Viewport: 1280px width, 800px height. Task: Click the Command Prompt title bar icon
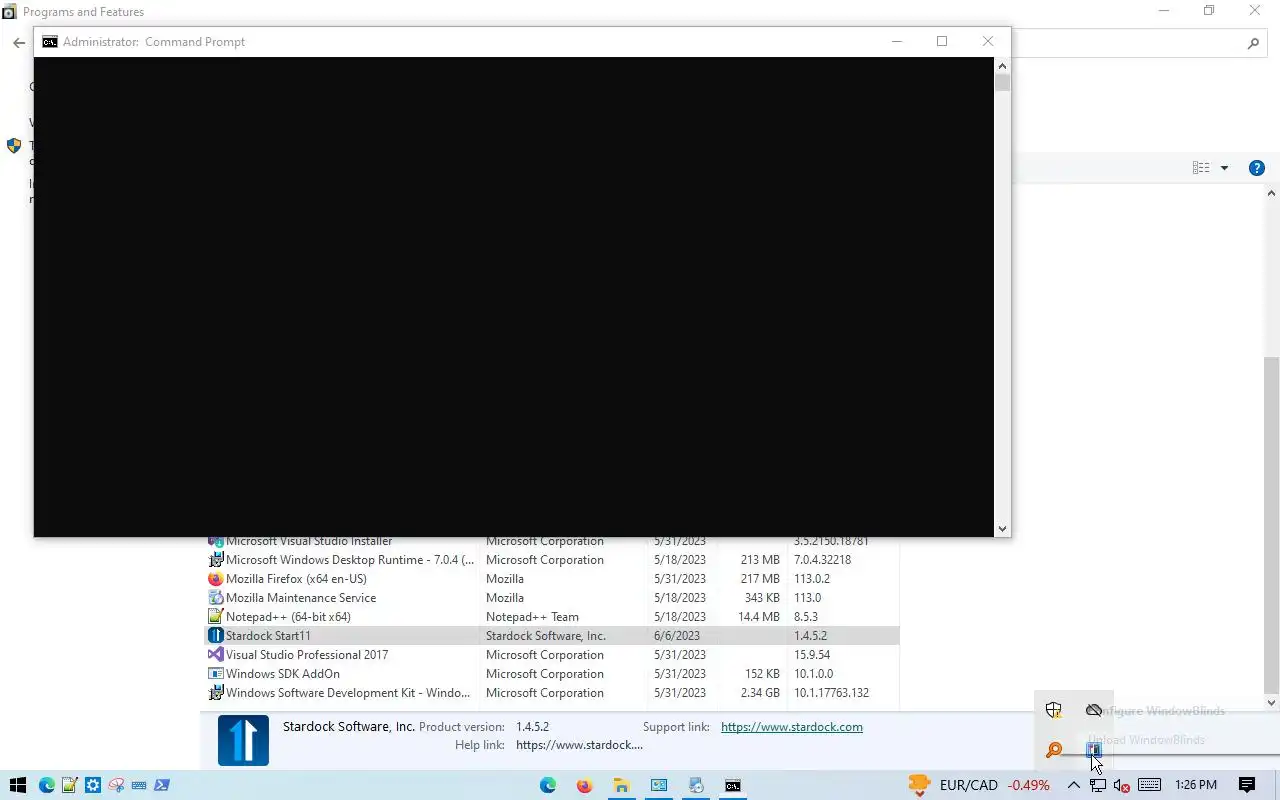(x=50, y=42)
